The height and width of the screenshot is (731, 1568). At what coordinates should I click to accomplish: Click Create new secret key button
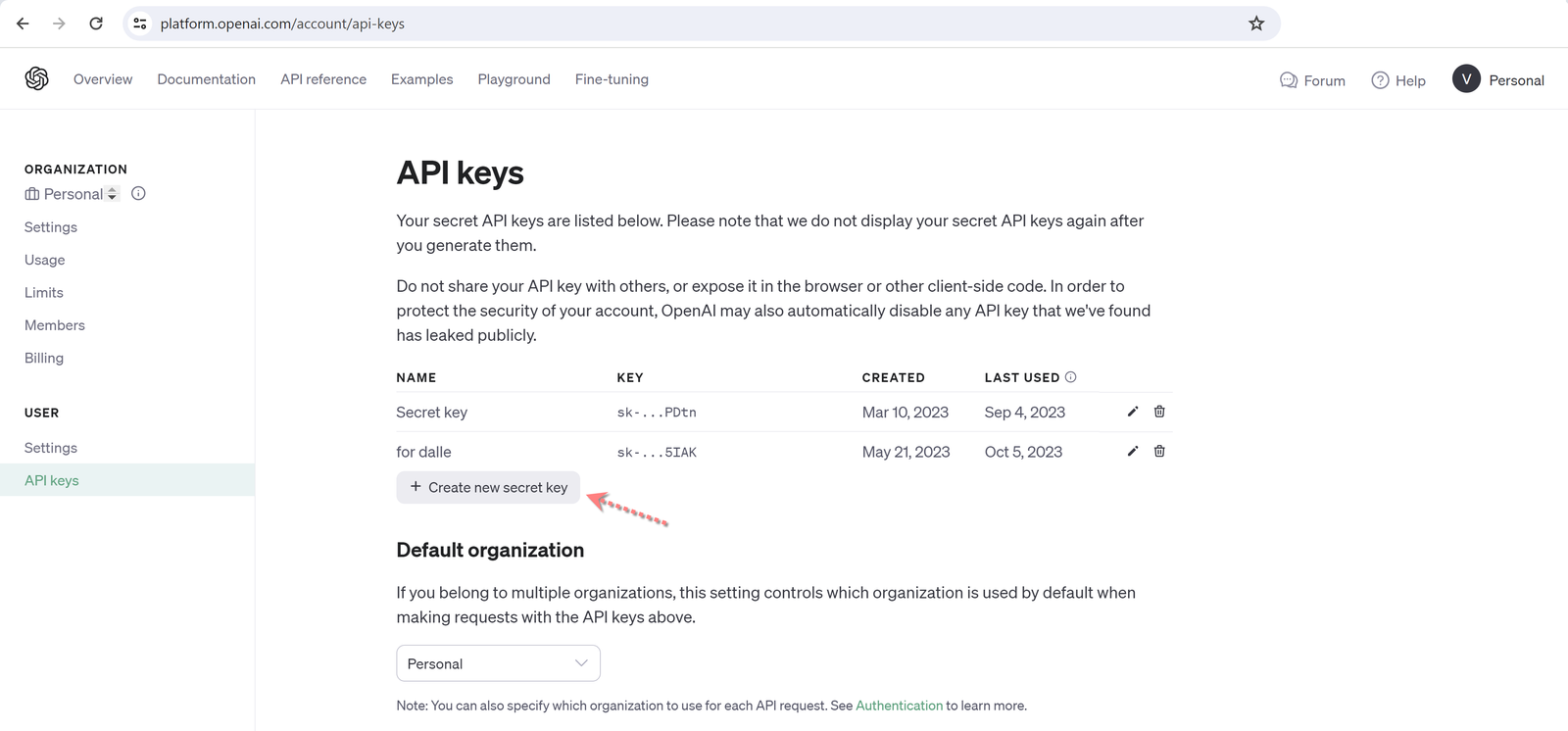488,487
